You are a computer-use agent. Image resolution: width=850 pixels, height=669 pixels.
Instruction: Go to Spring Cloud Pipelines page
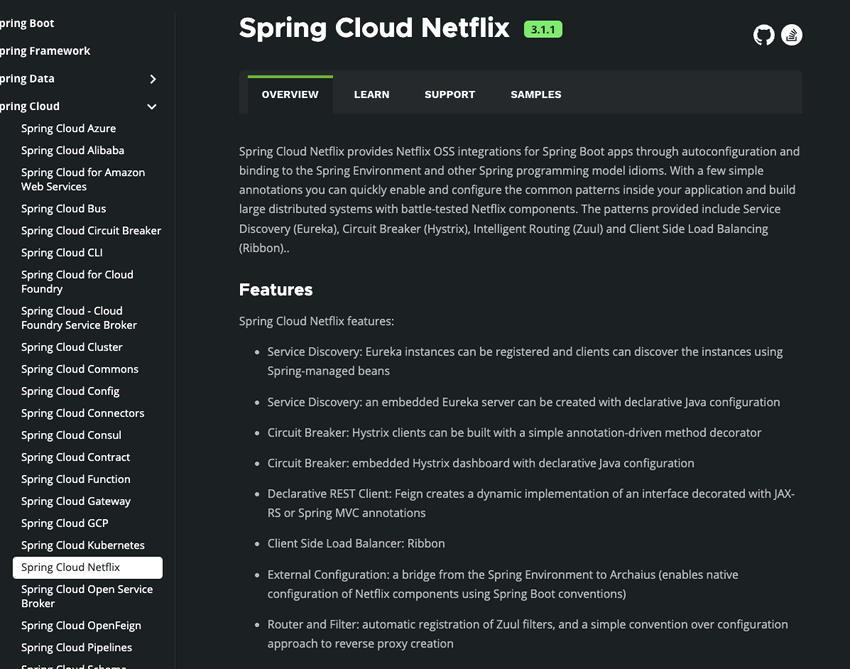[x=76, y=647]
